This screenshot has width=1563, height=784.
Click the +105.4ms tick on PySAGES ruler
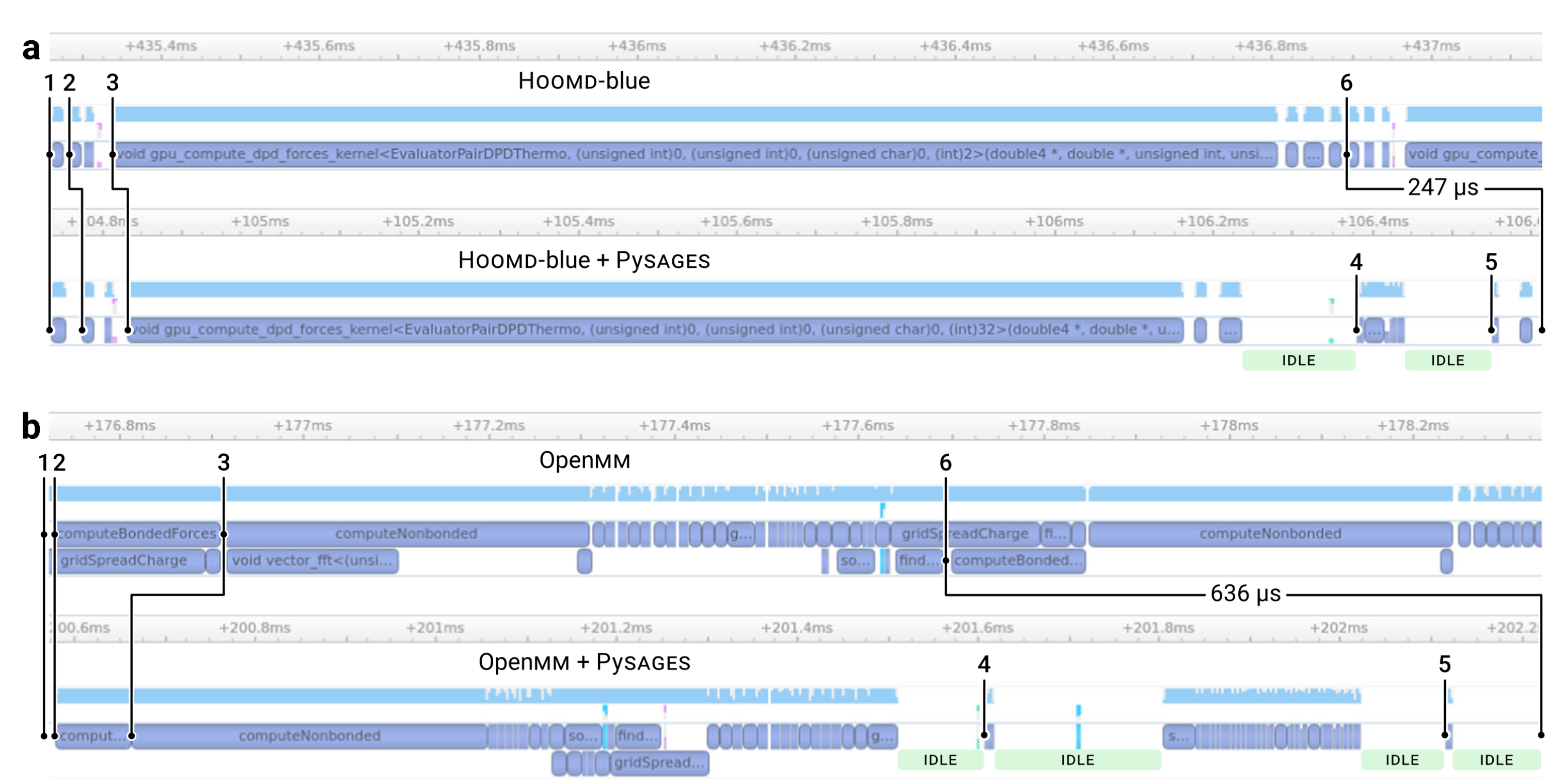(x=578, y=222)
